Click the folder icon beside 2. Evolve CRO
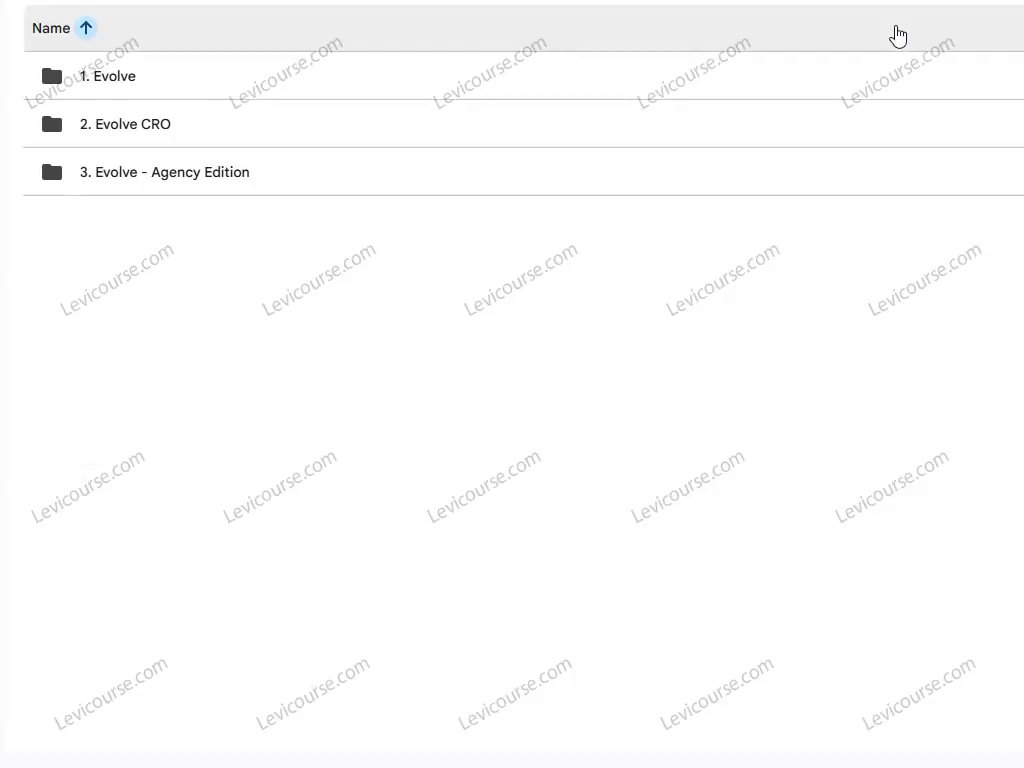The image size is (1024, 768). 52,124
